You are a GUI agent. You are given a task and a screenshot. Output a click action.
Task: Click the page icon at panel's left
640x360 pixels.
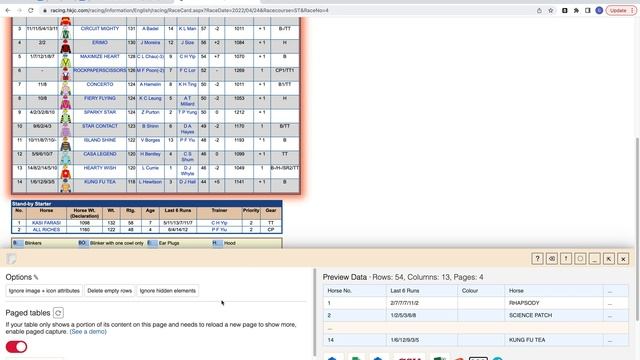(11, 259)
